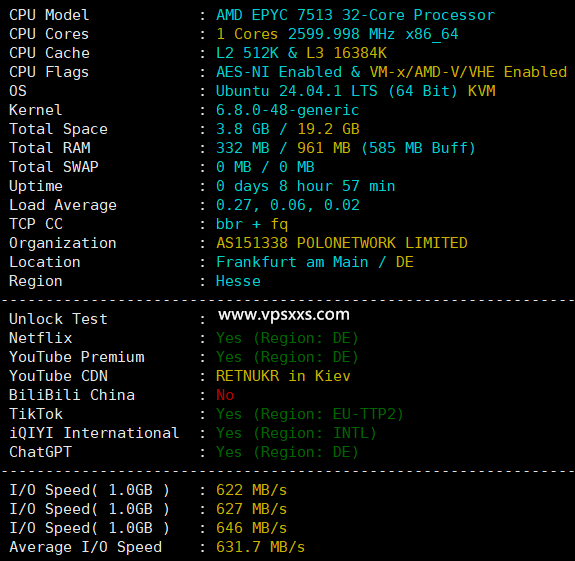This screenshot has height=561, width=575.
Task: Click the TikTok region EU-TTP2 result
Action: 310,414
